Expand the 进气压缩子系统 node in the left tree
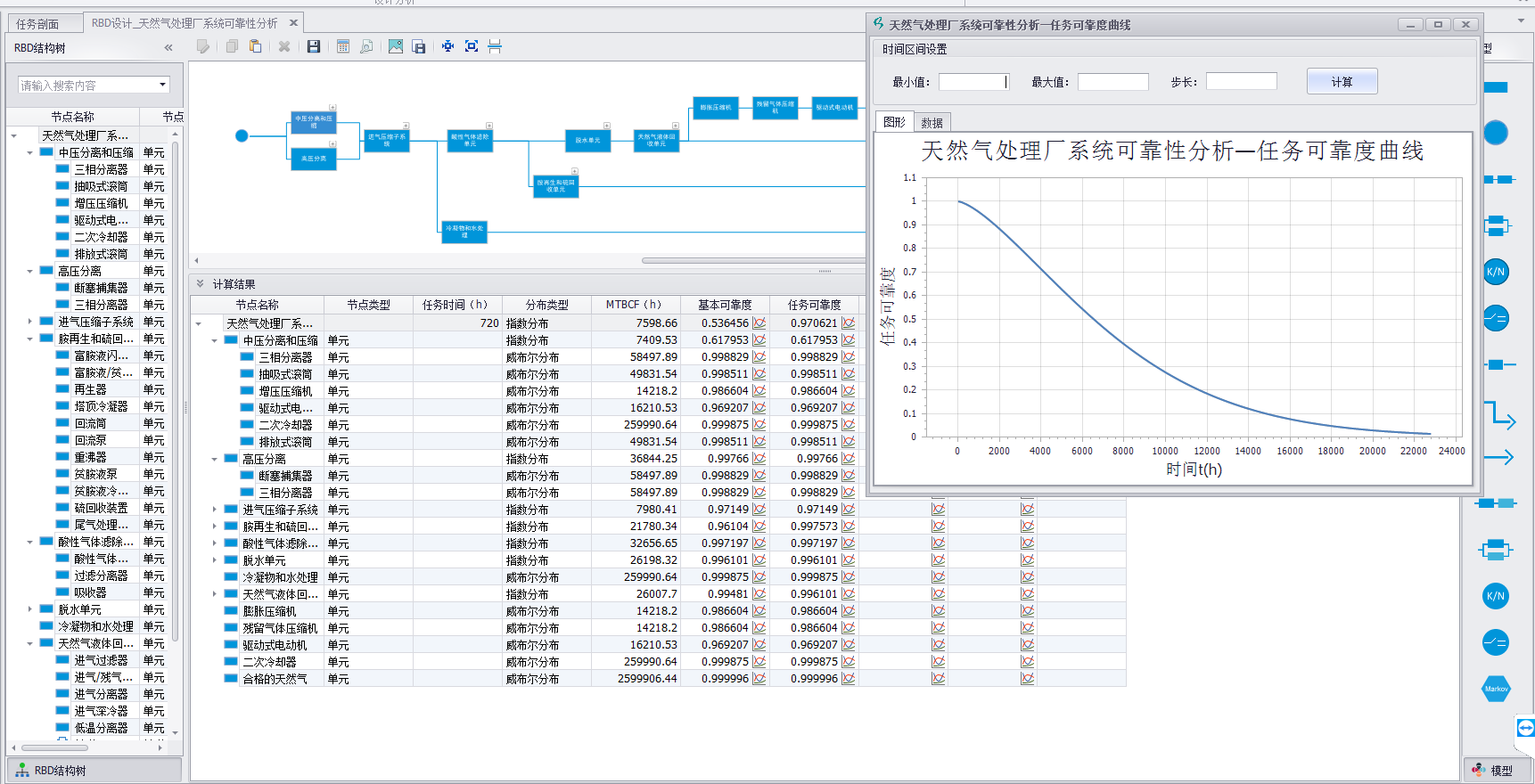 click(x=29, y=323)
